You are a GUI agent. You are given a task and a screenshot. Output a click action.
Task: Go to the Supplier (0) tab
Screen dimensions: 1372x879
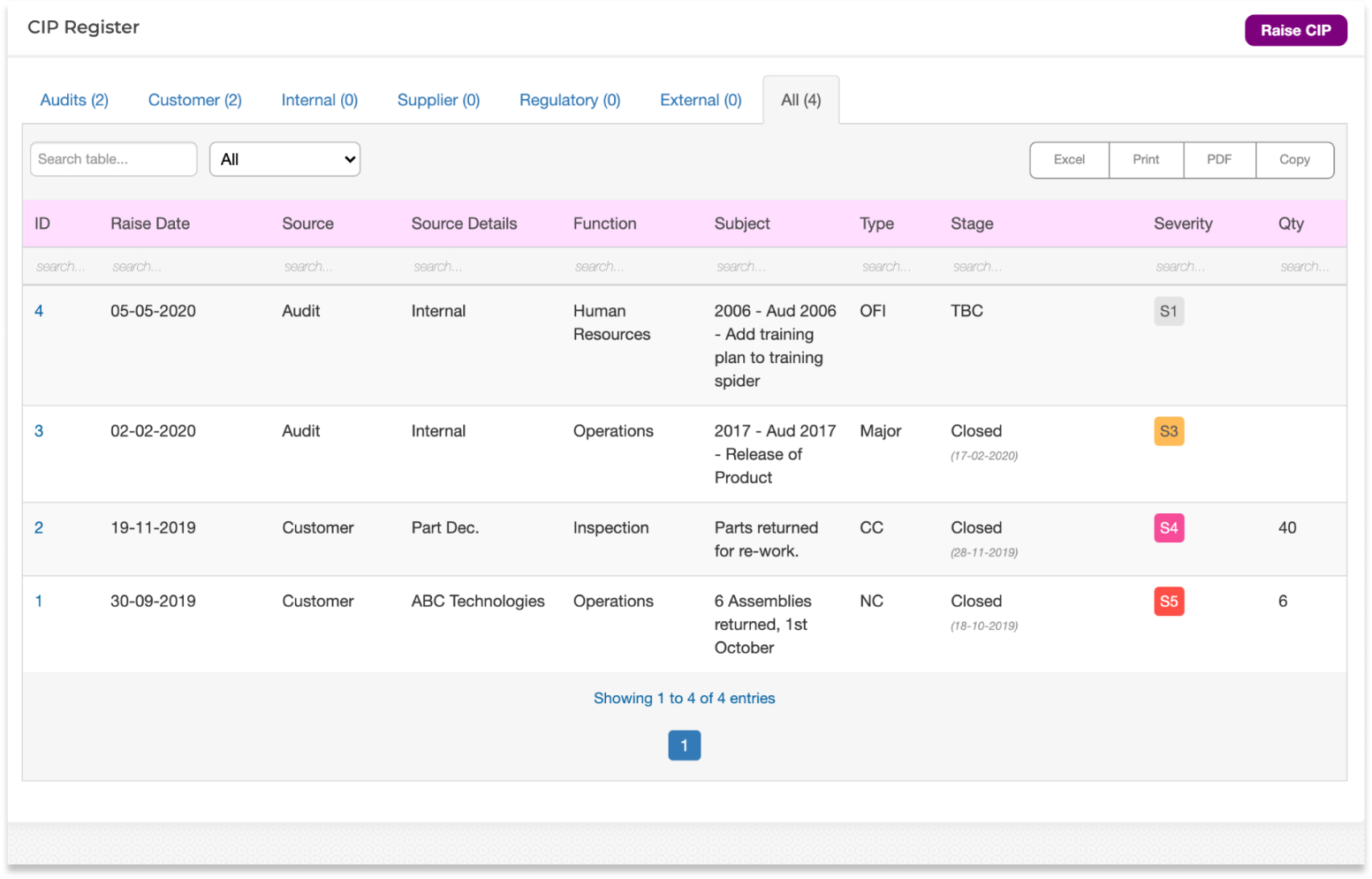click(438, 100)
